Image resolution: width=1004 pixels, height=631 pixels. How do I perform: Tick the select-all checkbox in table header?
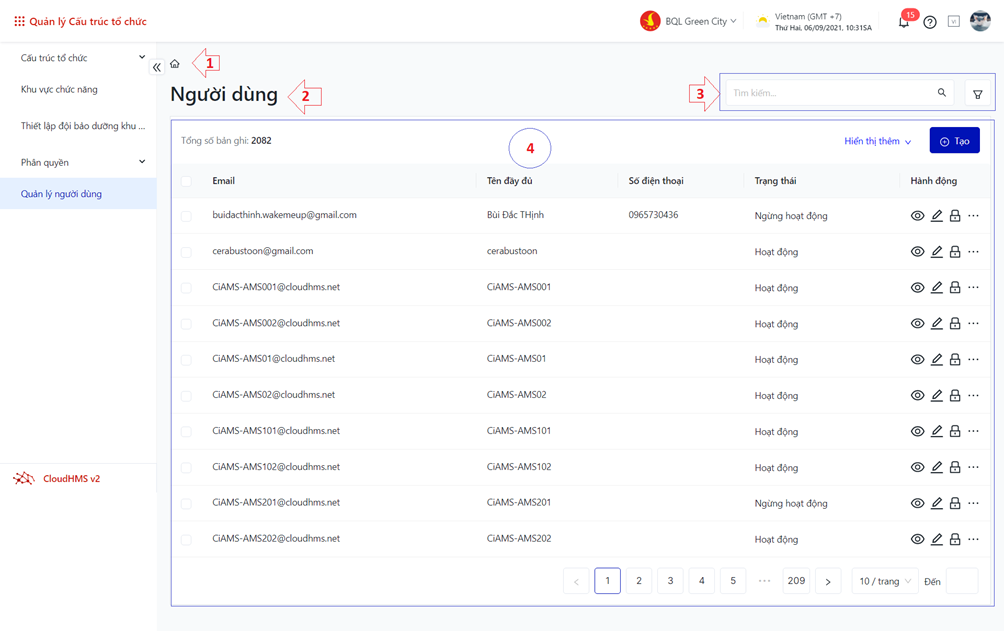tap(186, 181)
